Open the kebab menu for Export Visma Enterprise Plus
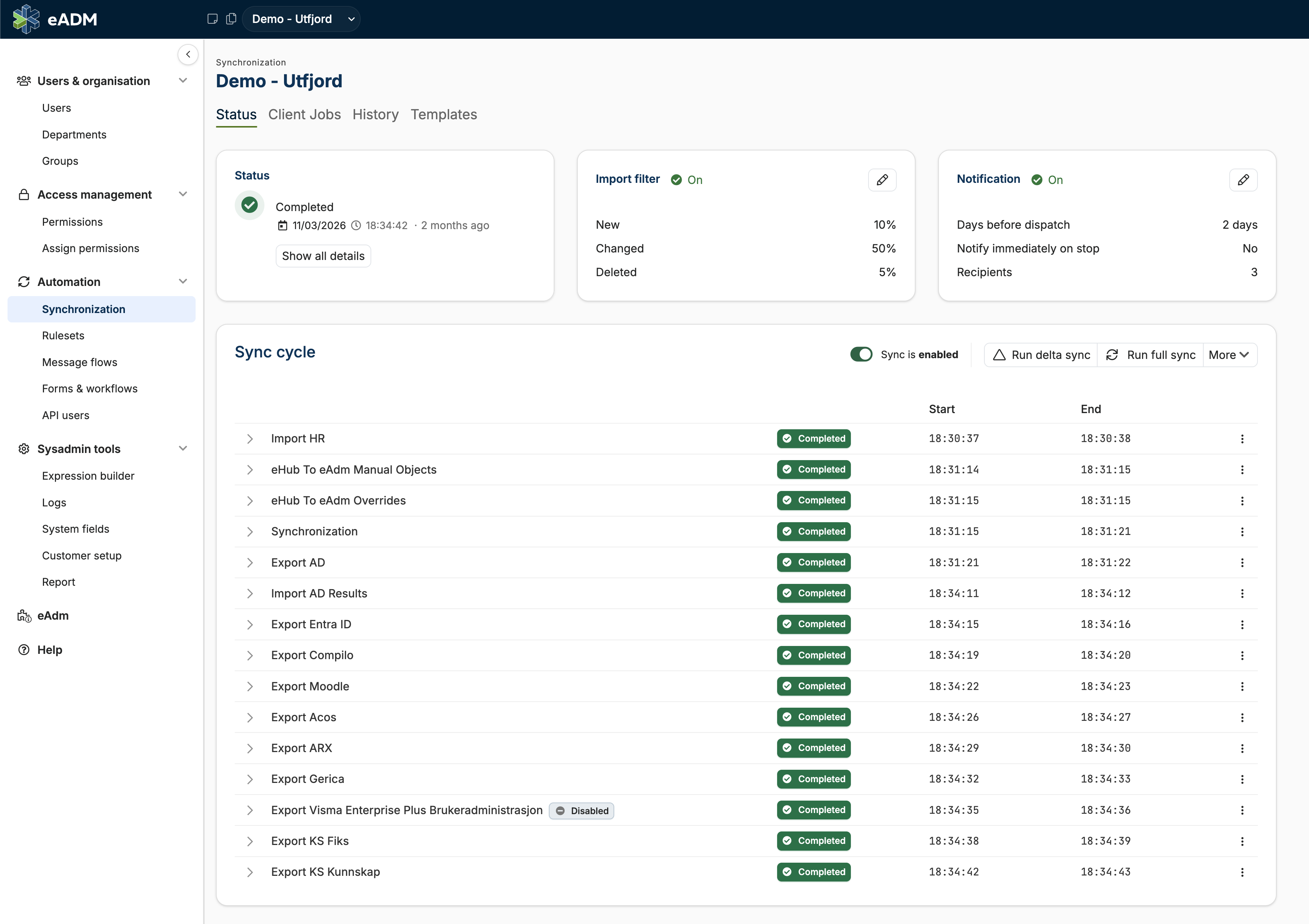The width and height of the screenshot is (1309, 924). (x=1242, y=810)
